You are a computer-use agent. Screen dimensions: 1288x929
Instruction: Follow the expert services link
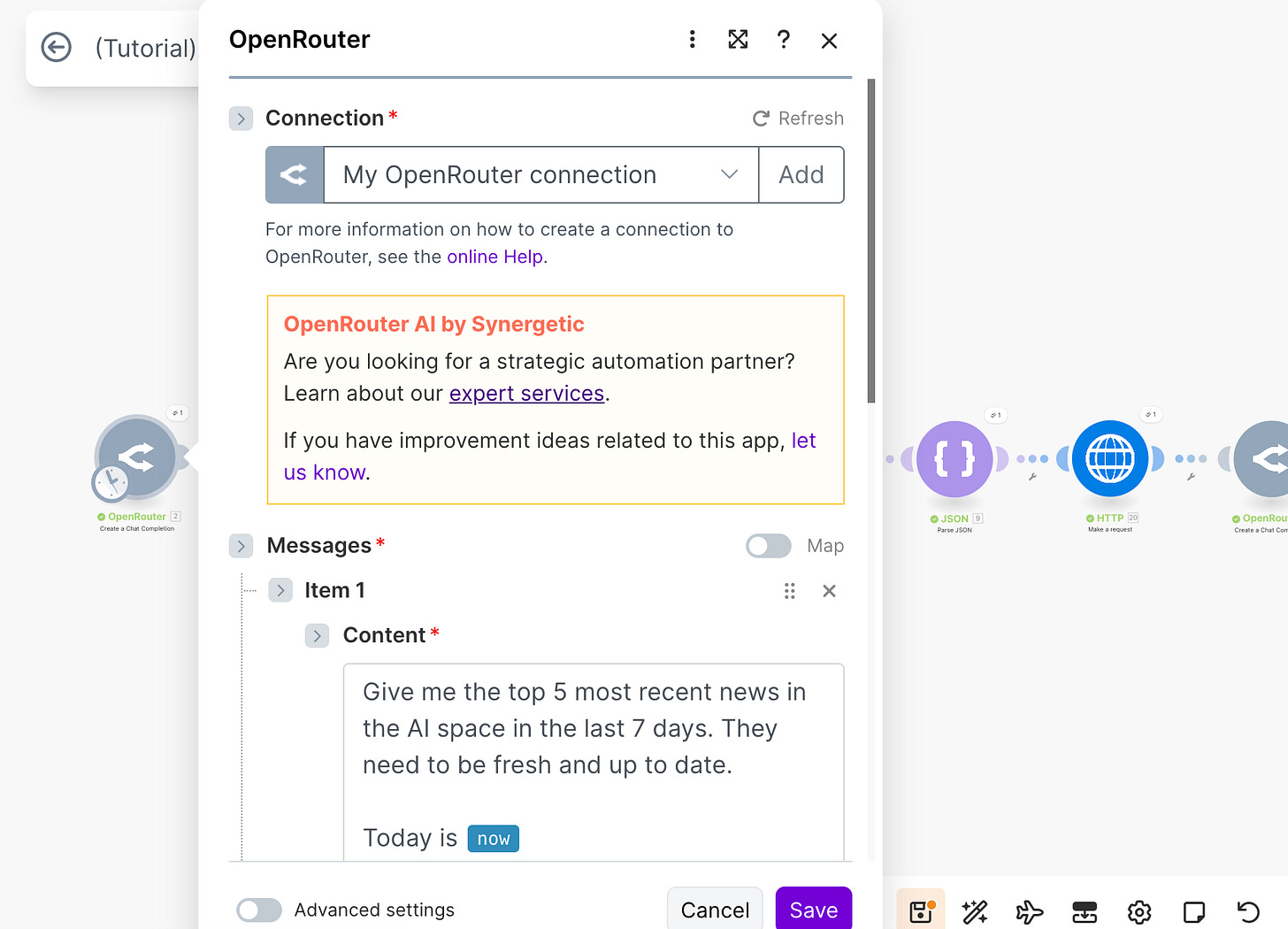[526, 394]
